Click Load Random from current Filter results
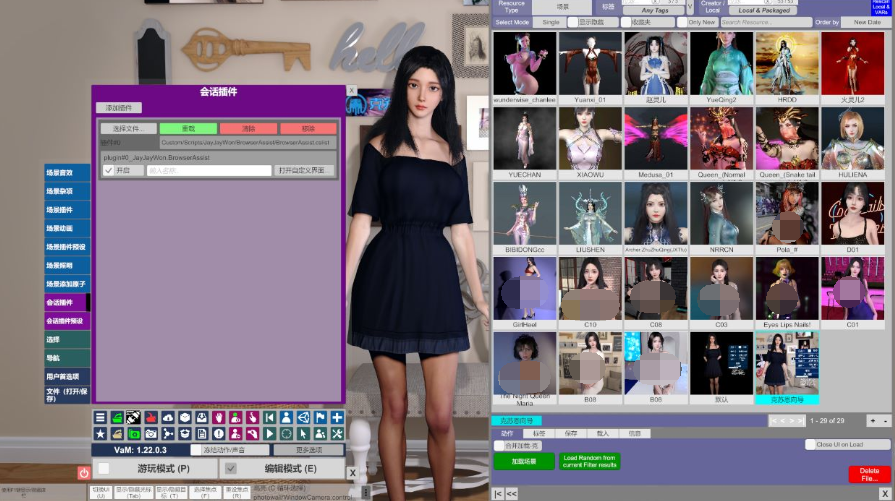 590,461
